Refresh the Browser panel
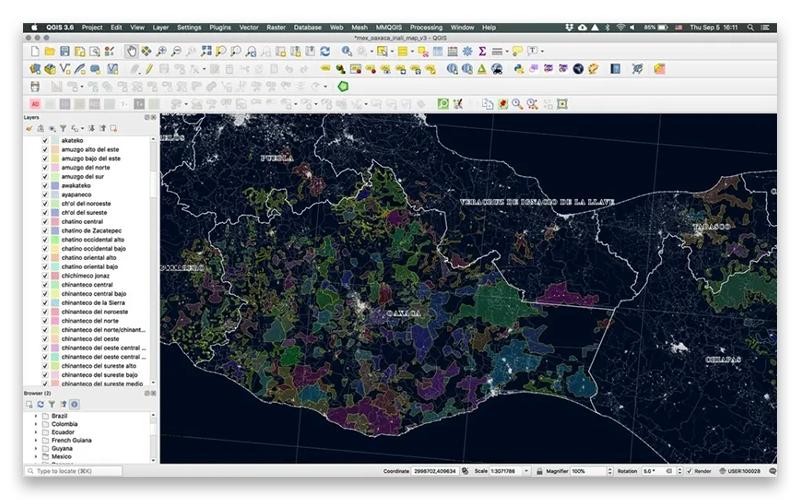Viewport: 800px width, 500px height. pyautogui.click(x=40, y=404)
